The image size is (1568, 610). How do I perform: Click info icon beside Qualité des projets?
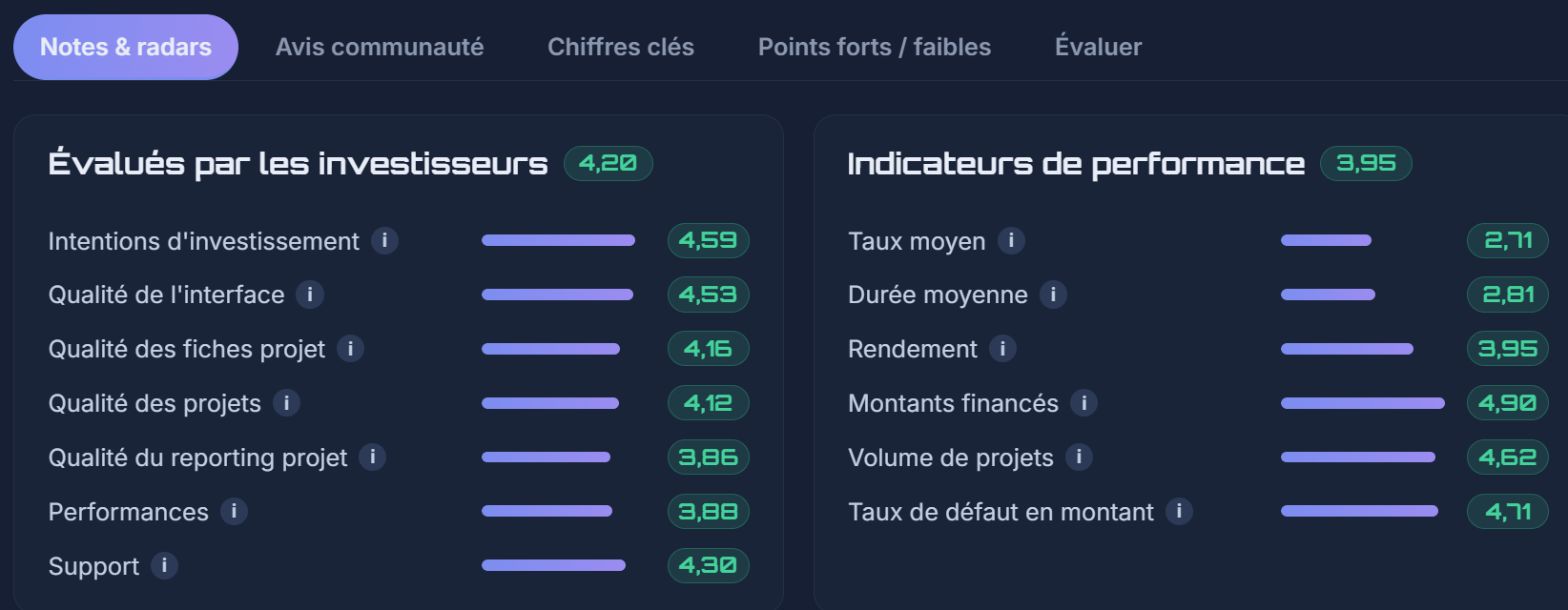(x=286, y=403)
